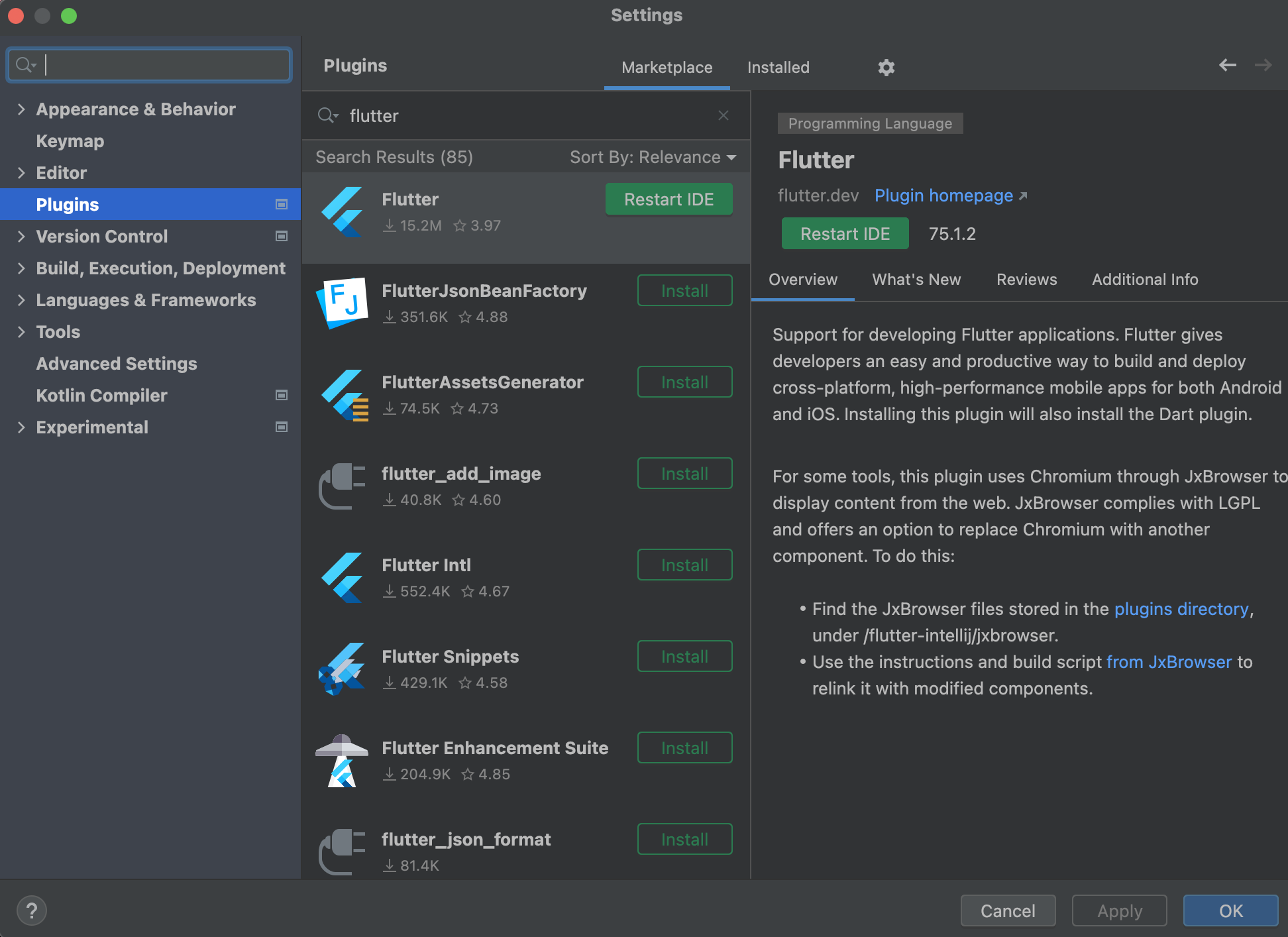Switch to the Marketplace tab
The width and height of the screenshot is (1288, 937).
(667, 68)
